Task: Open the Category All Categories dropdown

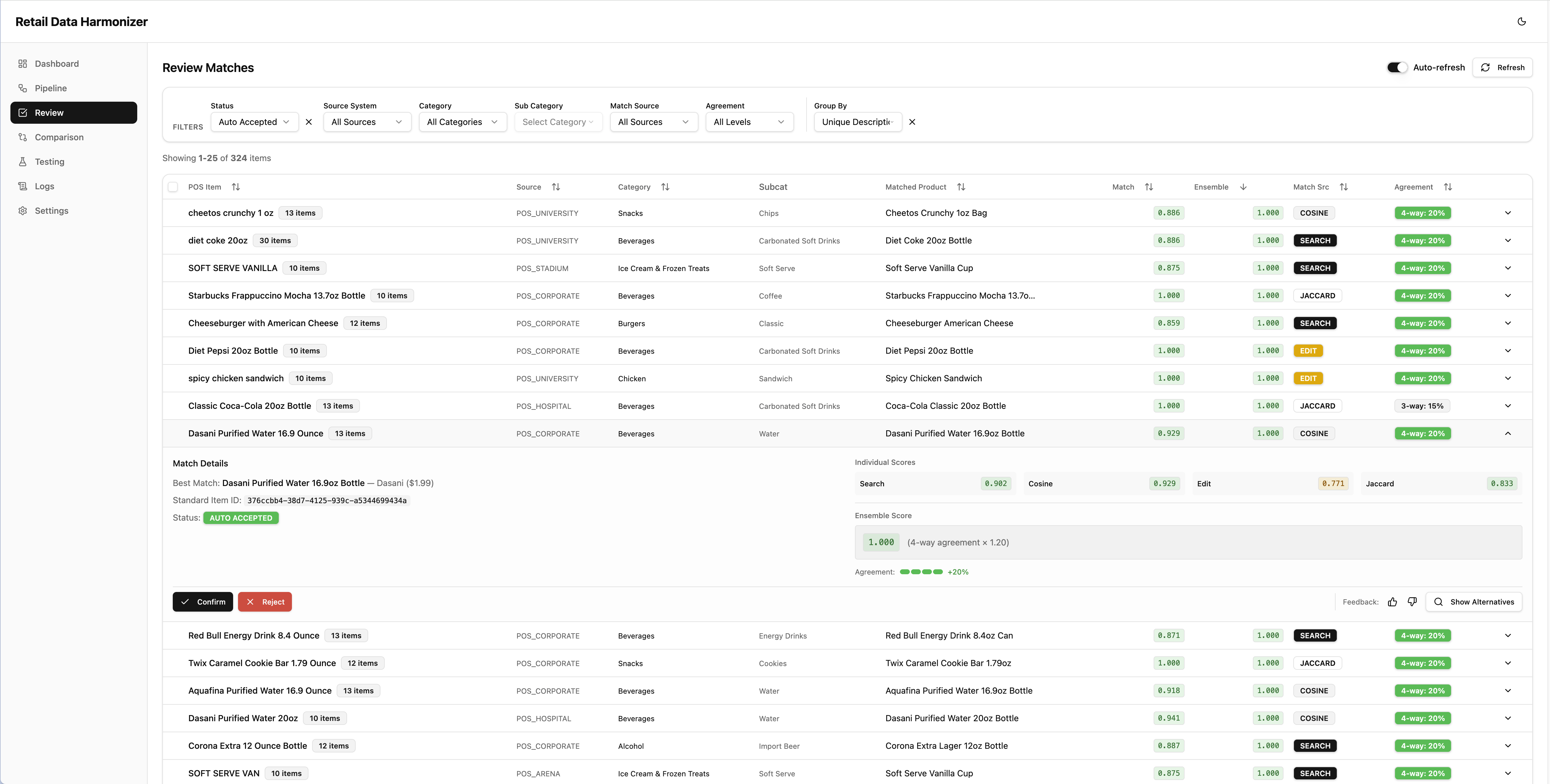Action: [463, 122]
